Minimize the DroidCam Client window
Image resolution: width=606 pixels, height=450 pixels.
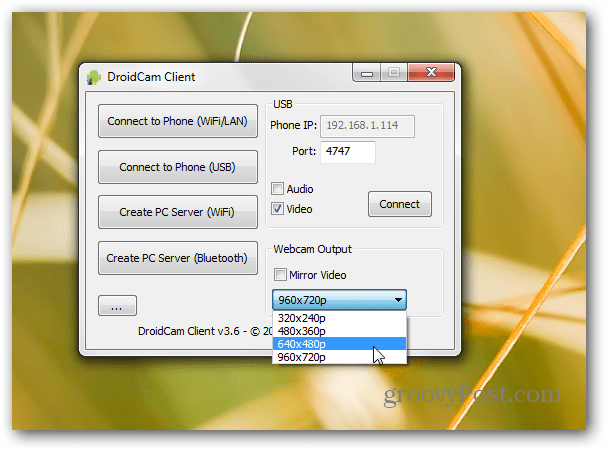coord(367,72)
